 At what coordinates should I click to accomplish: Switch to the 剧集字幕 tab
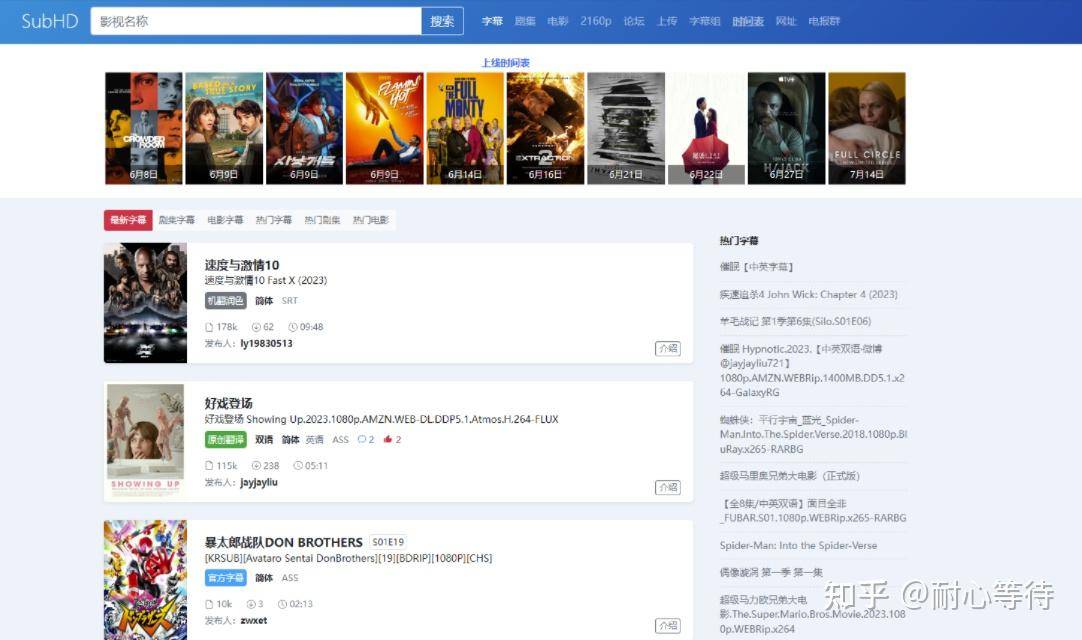pos(177,220)
